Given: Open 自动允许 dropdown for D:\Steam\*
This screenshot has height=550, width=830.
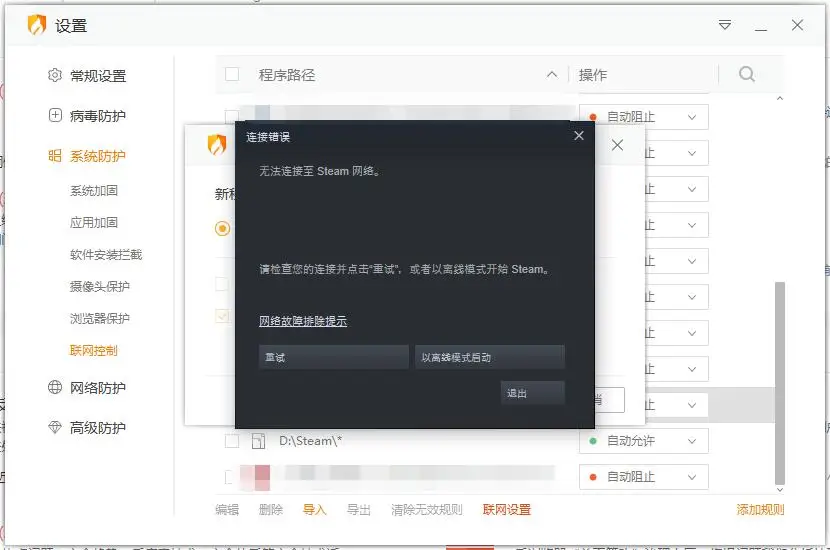Looking at the screenshot, I should pos(644,441).
